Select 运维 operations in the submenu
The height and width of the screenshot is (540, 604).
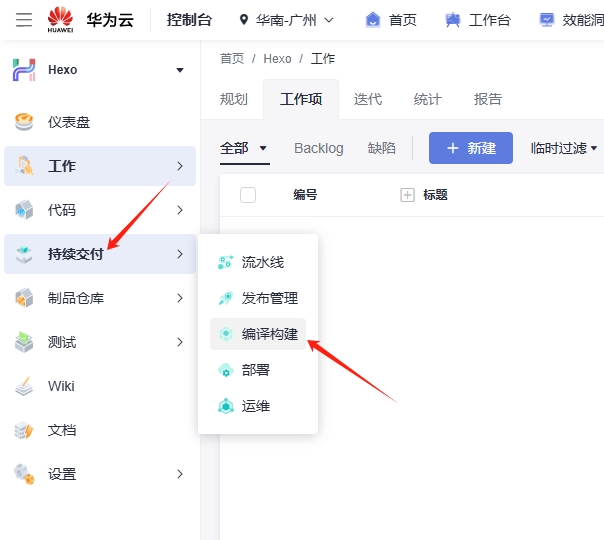[x=255, y=406]
